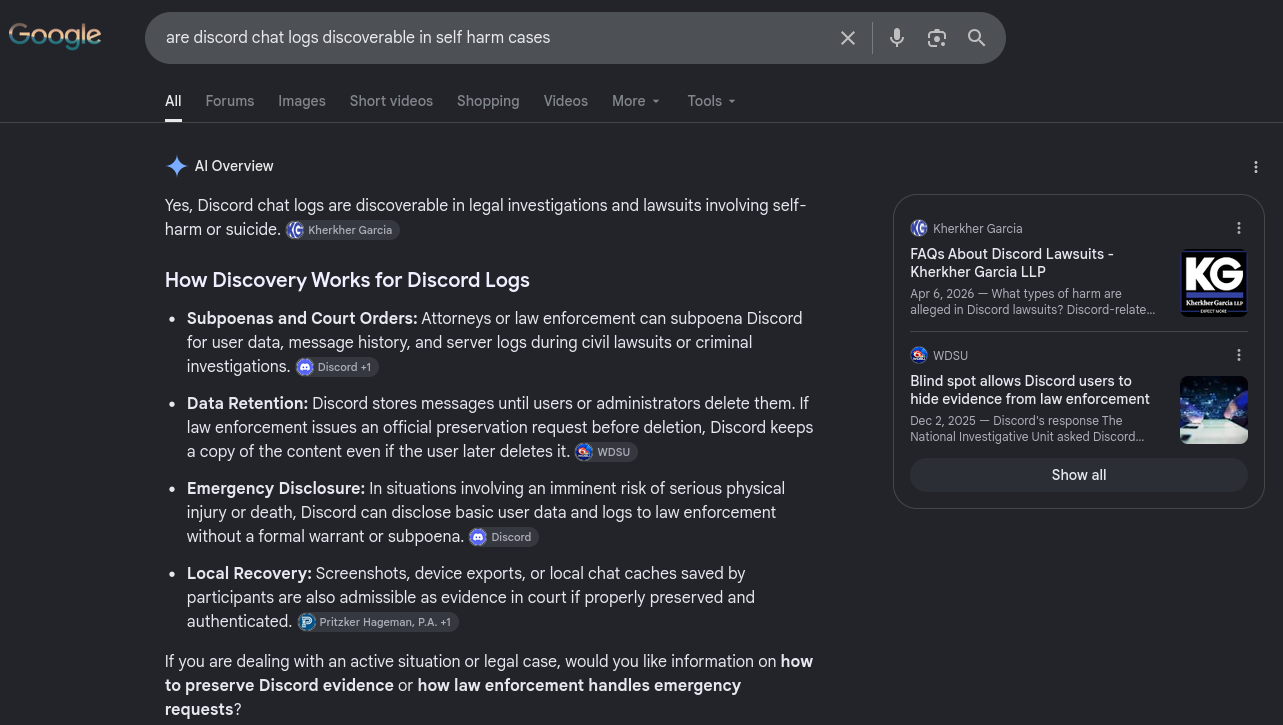1283x725 pixels.
Task: Switch to the Shopping tab
Action: 488,101
